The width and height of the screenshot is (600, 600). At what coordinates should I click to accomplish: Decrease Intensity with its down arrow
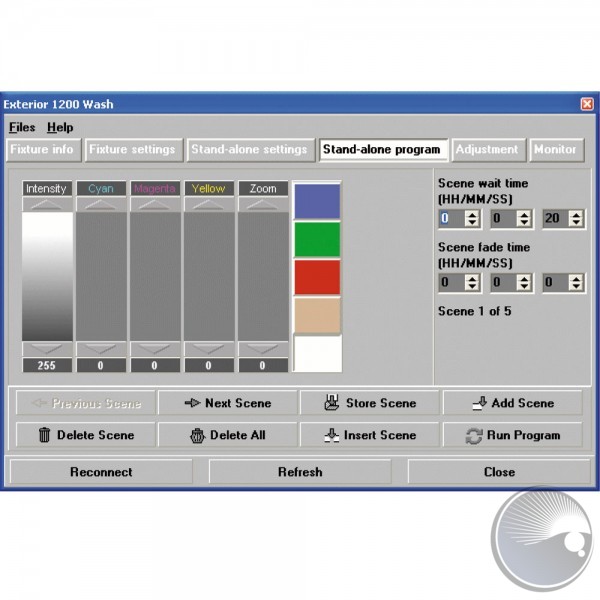(x=47, y=349)
